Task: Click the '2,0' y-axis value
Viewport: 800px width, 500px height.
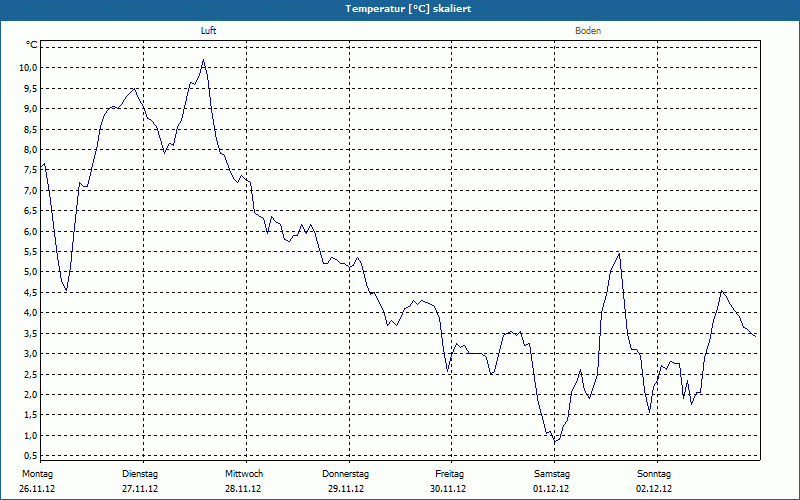Action: (x=30, y=394)
